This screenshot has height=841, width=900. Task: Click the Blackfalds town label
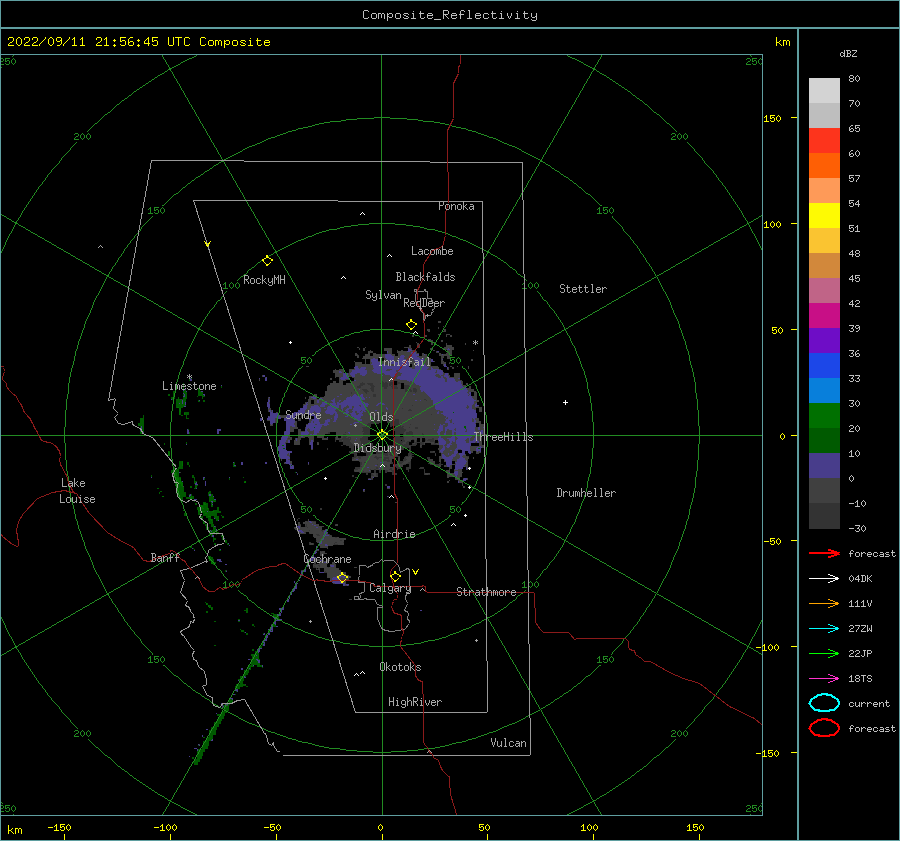point(425,277)
